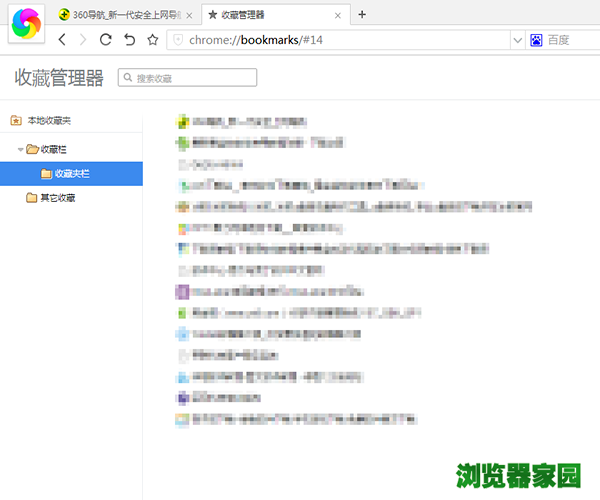
Task: Bookmark this page with star icon
Action: [x=152, y=40]
